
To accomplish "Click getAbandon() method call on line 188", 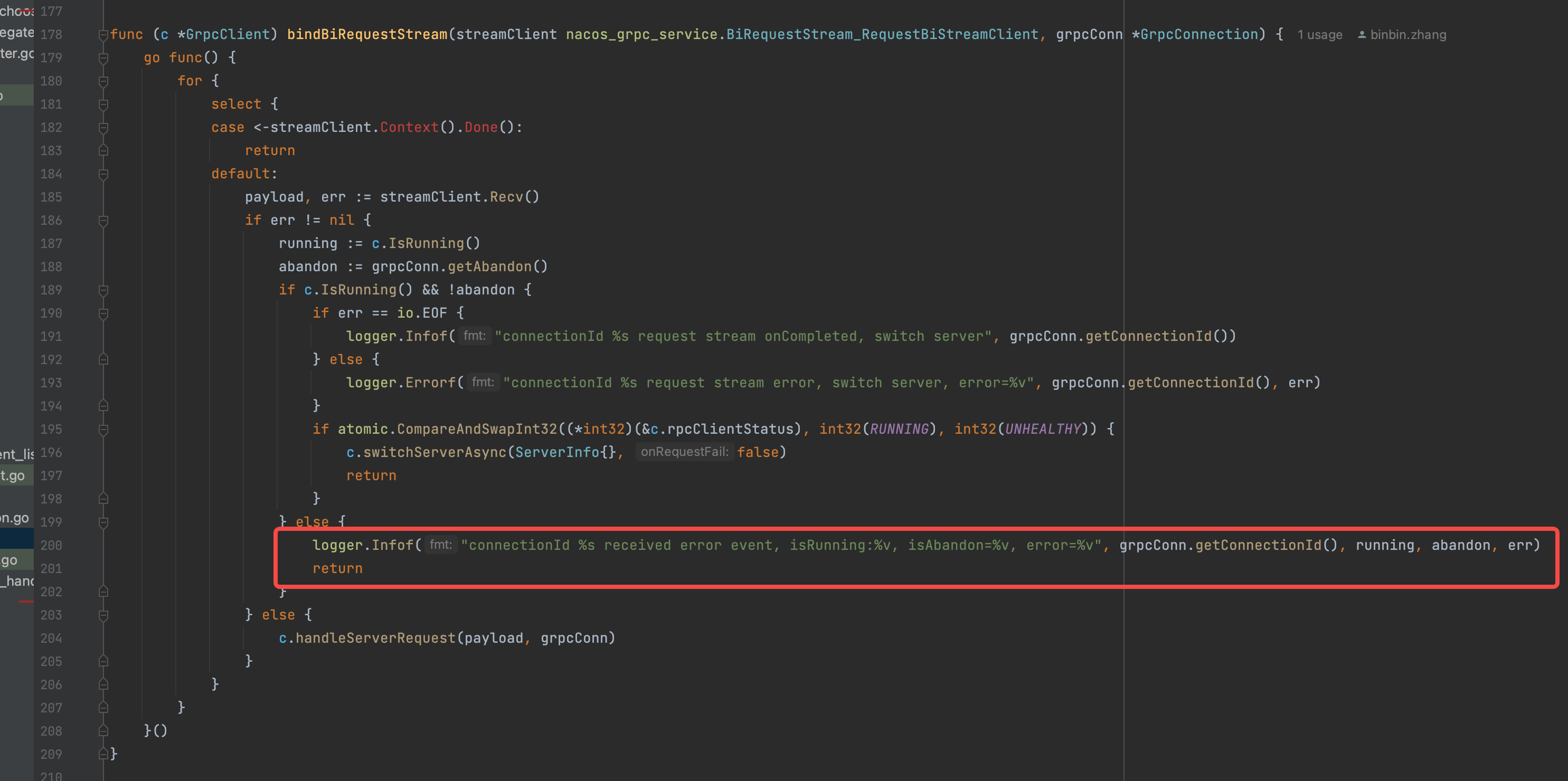I will 498,266.
